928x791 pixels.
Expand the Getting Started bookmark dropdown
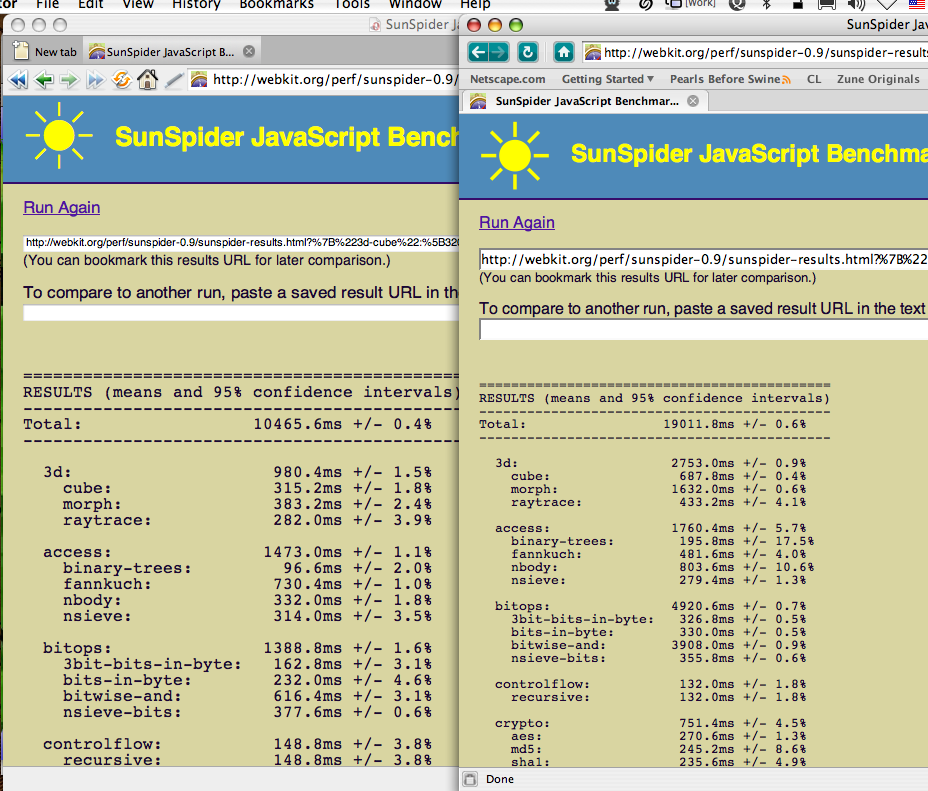pos(650,79)
